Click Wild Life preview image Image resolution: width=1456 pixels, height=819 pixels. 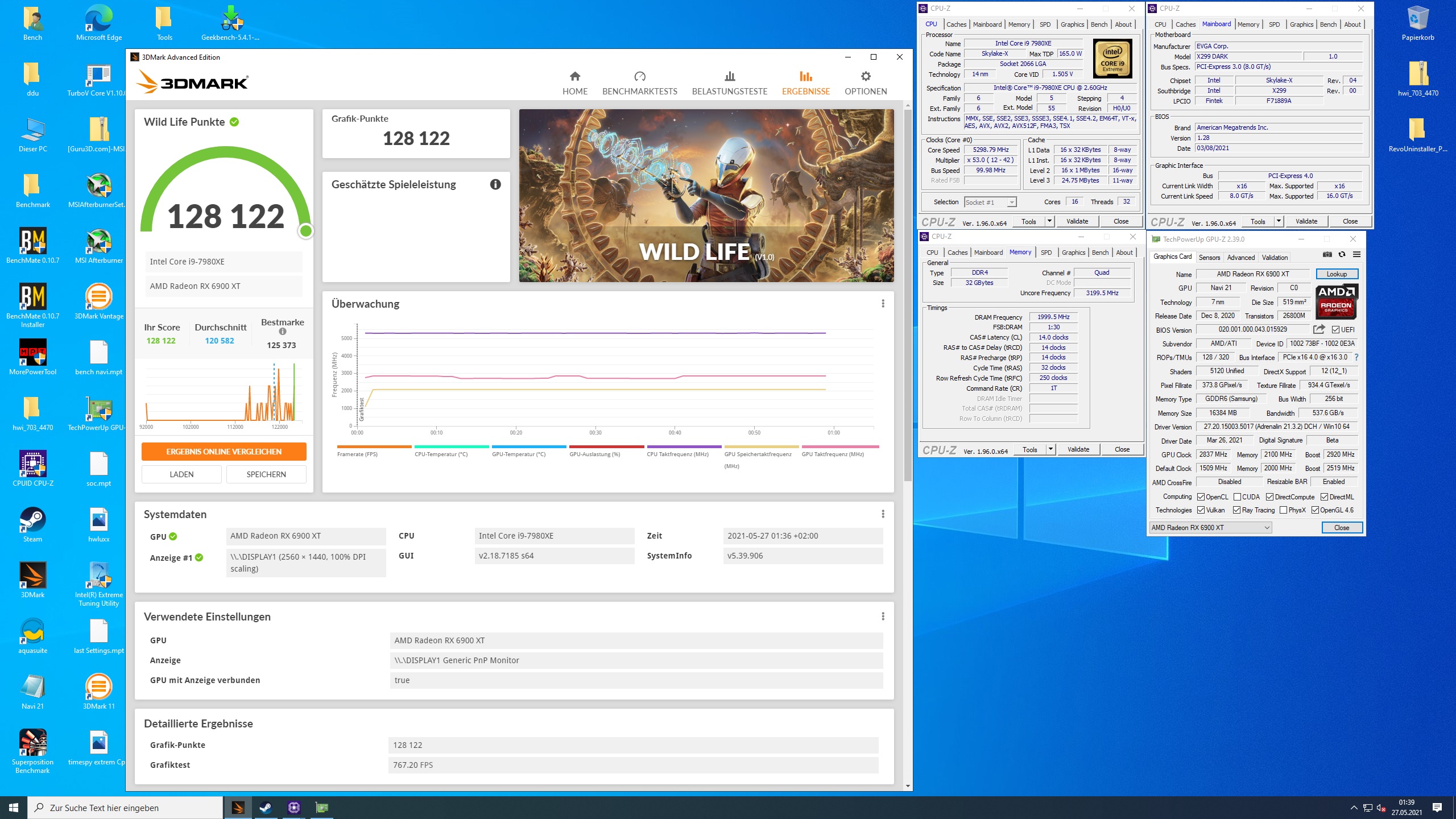[x=706, y=196]
